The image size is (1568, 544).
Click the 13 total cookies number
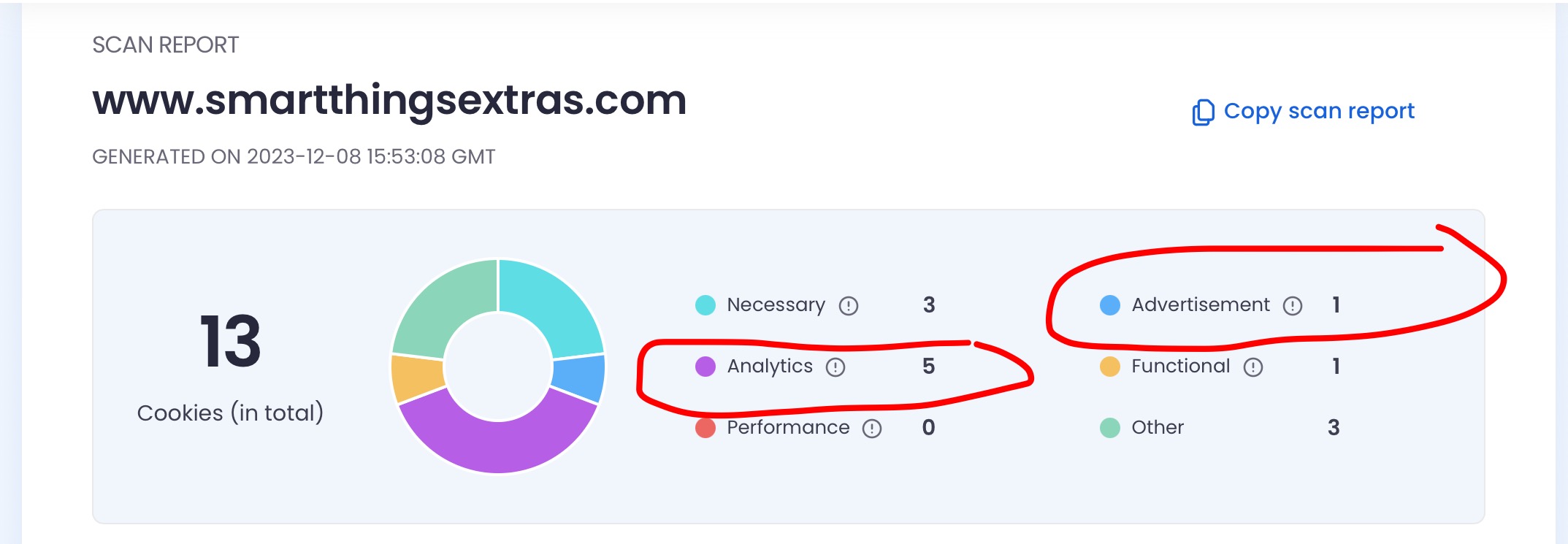point(230,341)
